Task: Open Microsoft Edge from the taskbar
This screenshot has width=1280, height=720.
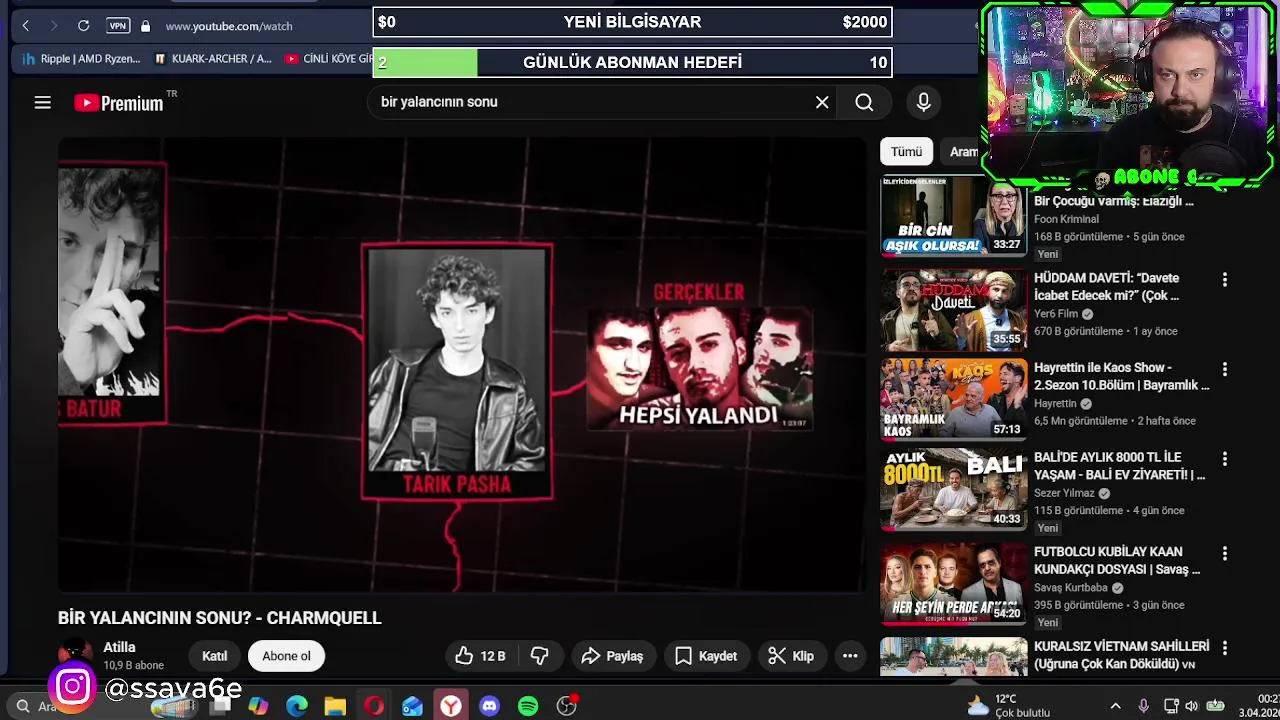Action: pos(297,706)
